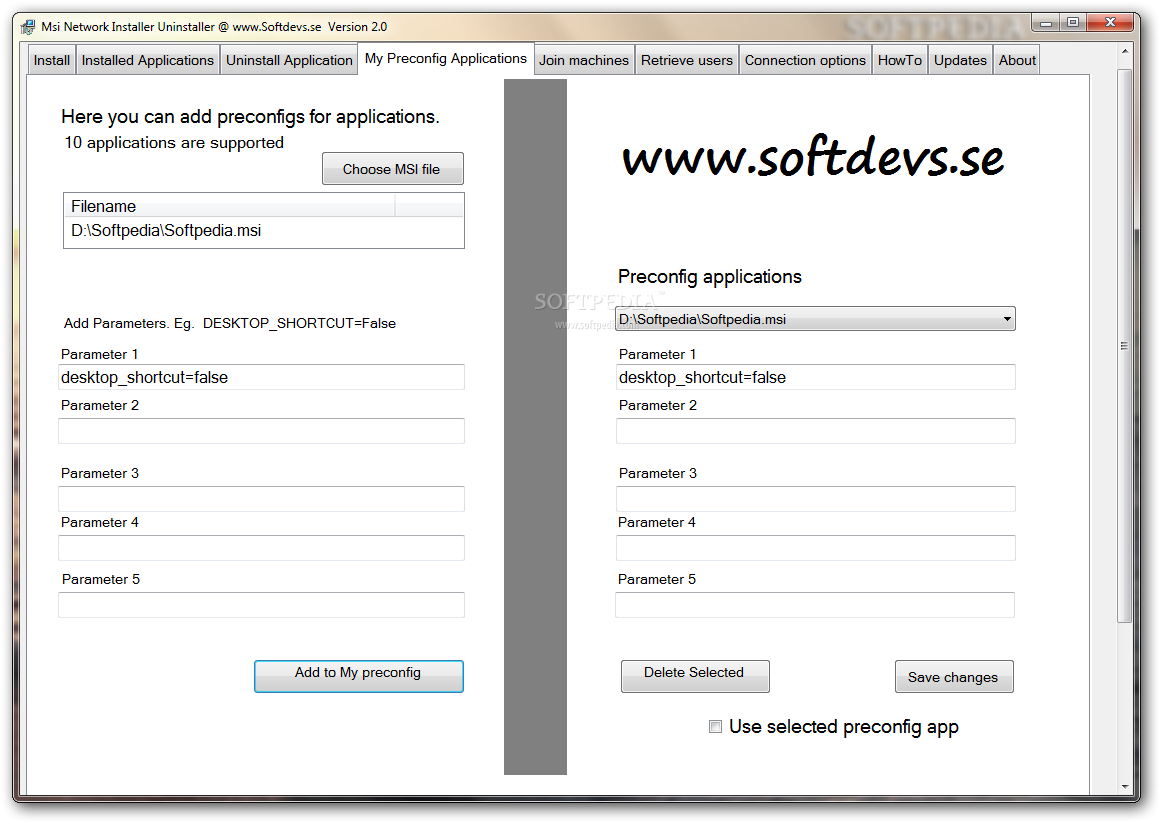The height and width of the screenshot is (823, 1161).
Task: Open the HowTo tab
Action: tap(900, 60)
